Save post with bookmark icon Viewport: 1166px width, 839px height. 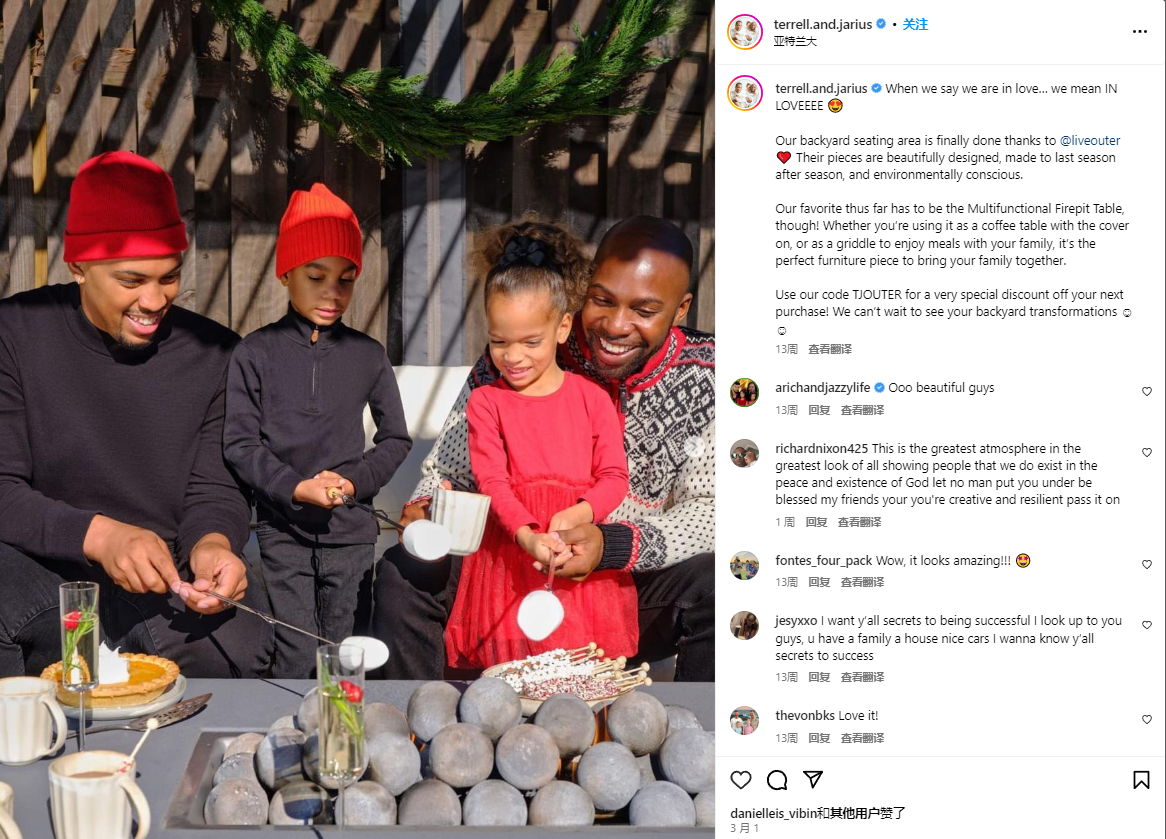pyautogui.click(x=1141, y=779)
